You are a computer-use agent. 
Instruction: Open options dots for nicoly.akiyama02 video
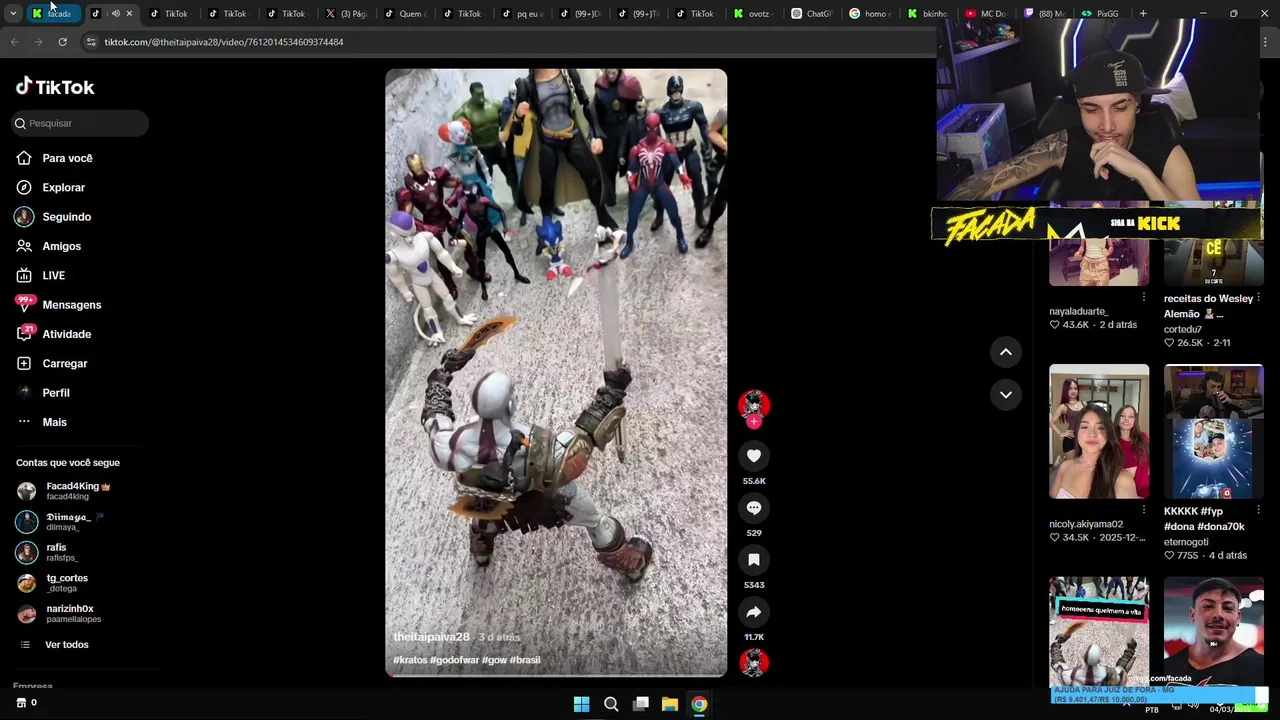coord(1144,510)
